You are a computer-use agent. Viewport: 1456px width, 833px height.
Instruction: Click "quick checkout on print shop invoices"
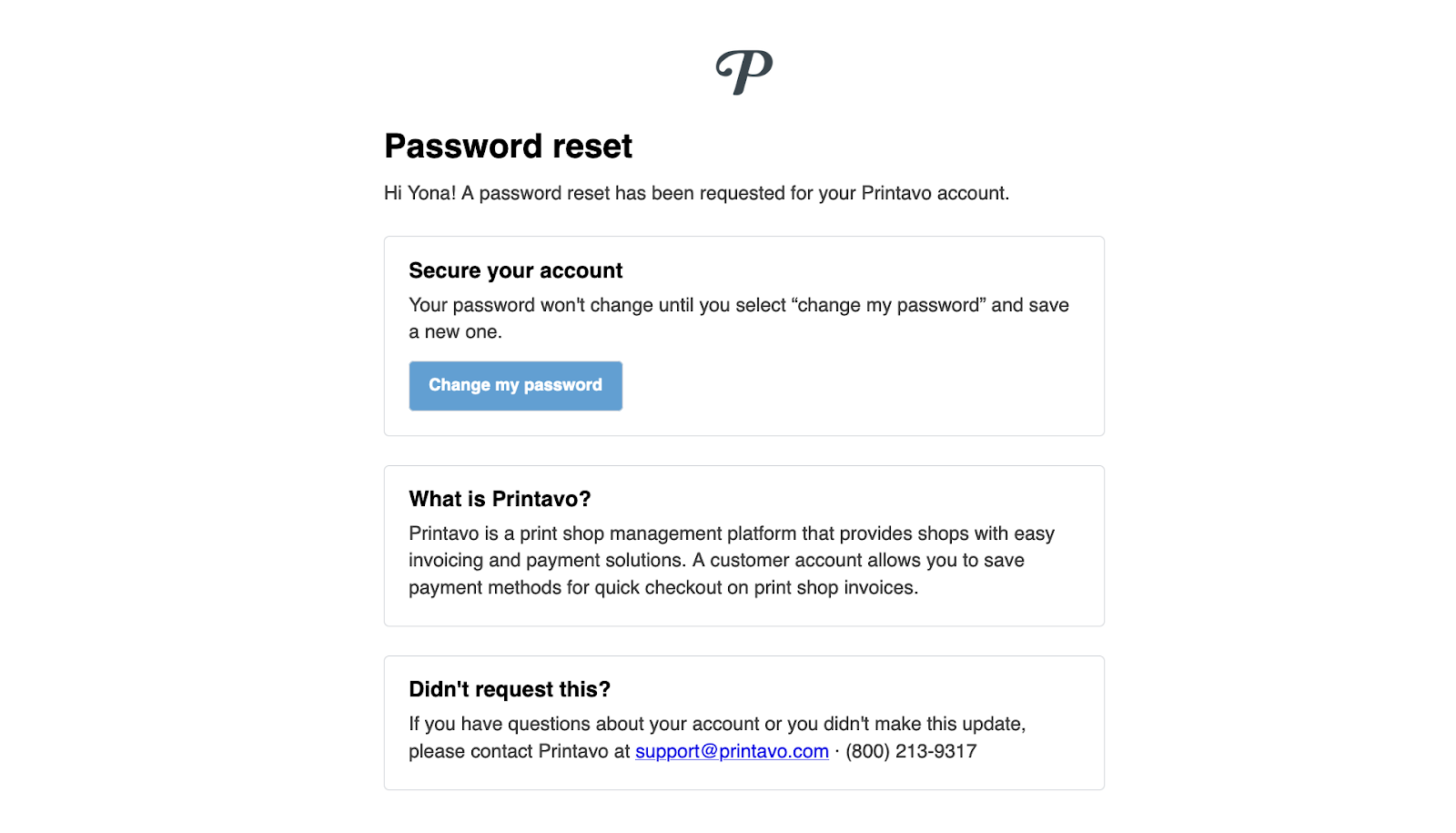[x=755, y=587]
